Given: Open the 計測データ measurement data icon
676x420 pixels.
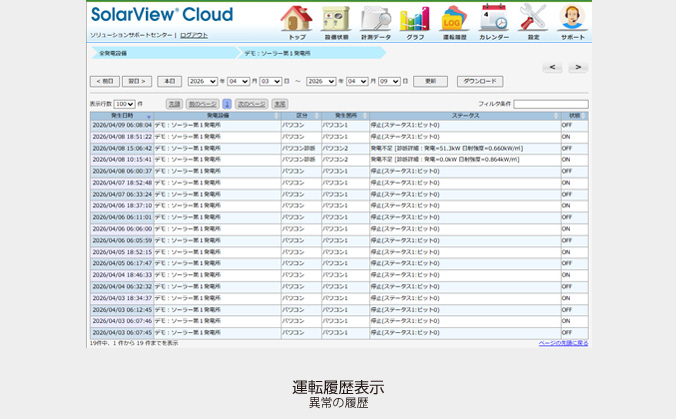Looking at the screenshot, I should pos(375,21).
